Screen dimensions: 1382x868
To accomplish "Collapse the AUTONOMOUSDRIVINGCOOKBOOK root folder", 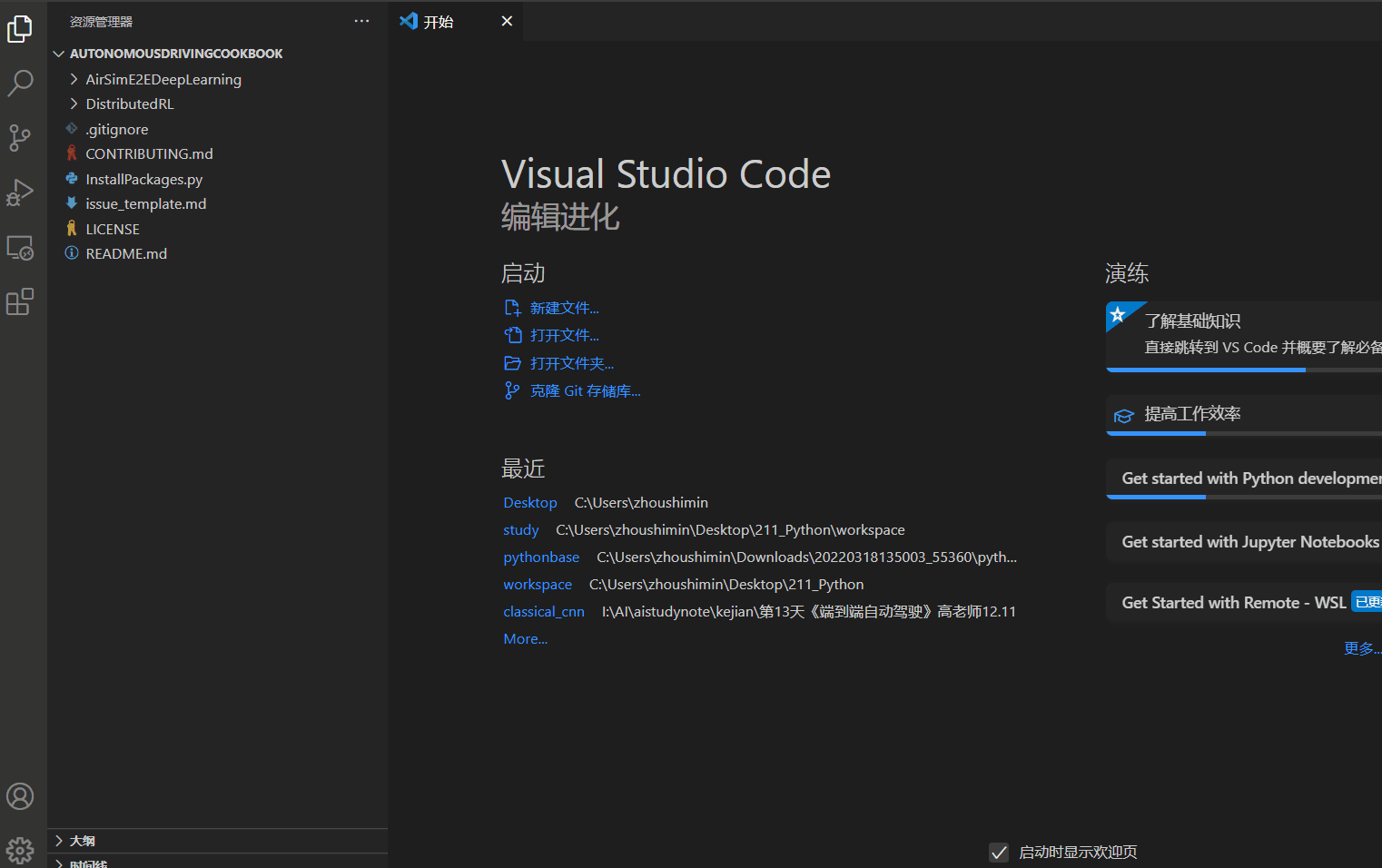I will (59, 54).
